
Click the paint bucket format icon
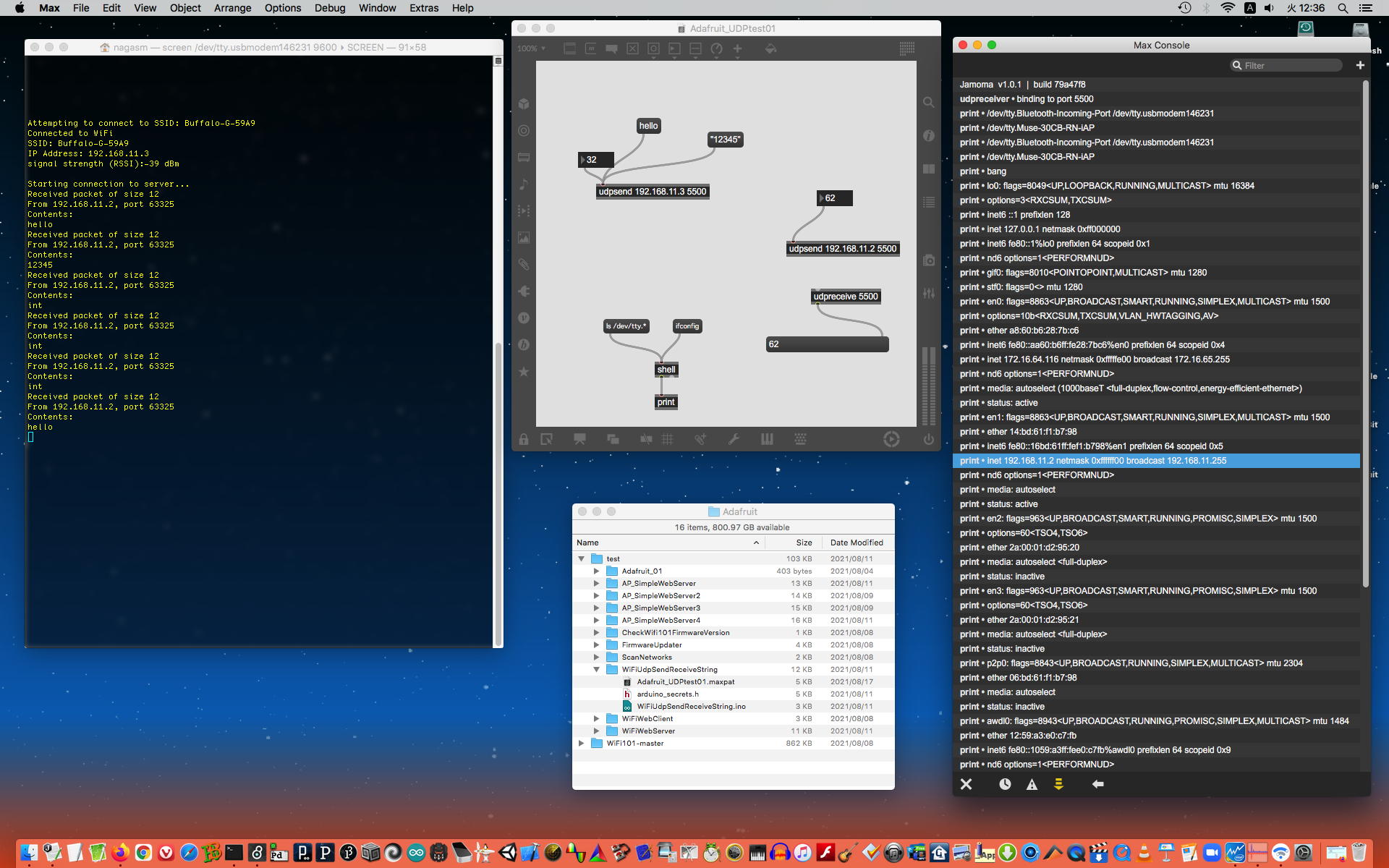[770, 48]
